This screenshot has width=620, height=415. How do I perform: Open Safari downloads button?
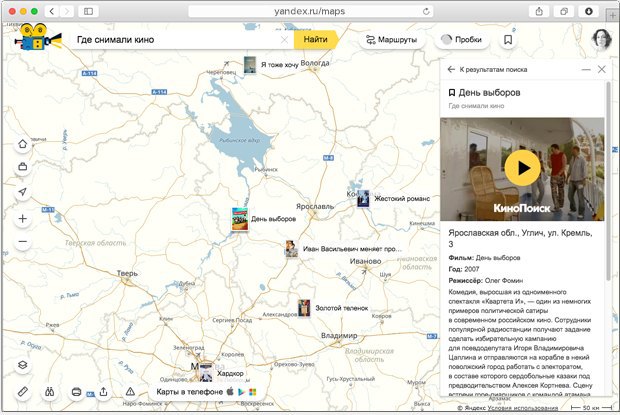click(x=588, y=11)
